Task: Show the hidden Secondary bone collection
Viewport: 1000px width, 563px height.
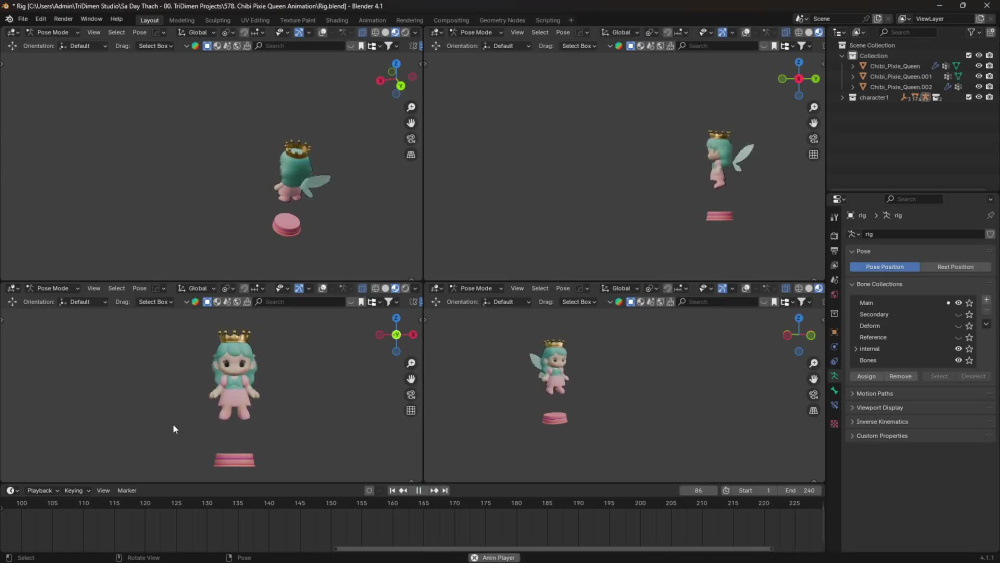Action: [958, 314]
